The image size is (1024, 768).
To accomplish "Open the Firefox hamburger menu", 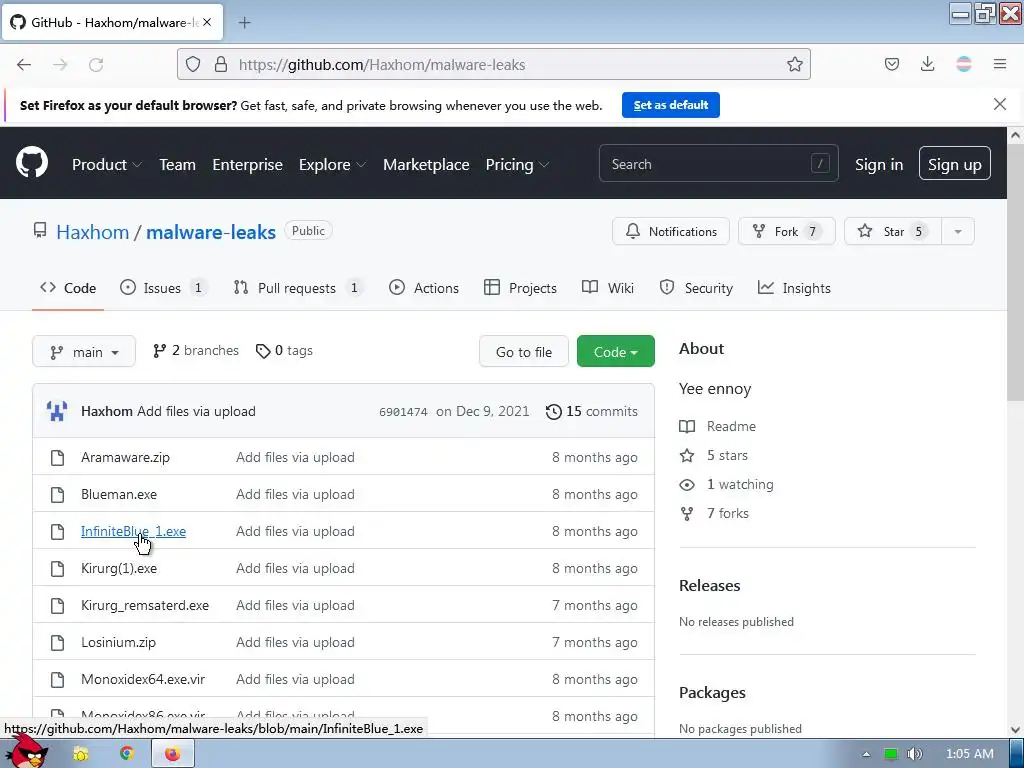I will coord(1000,64).
